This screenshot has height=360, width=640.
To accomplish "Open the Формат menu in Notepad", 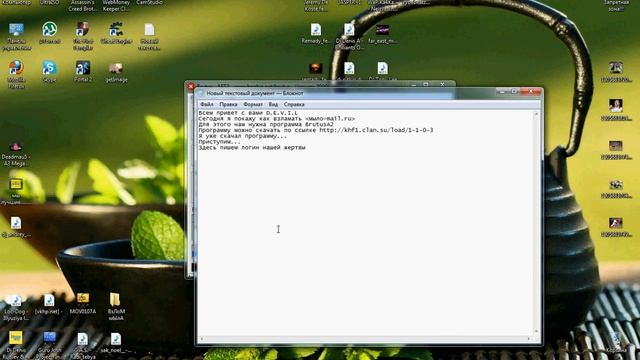I will tap(253, 104).
